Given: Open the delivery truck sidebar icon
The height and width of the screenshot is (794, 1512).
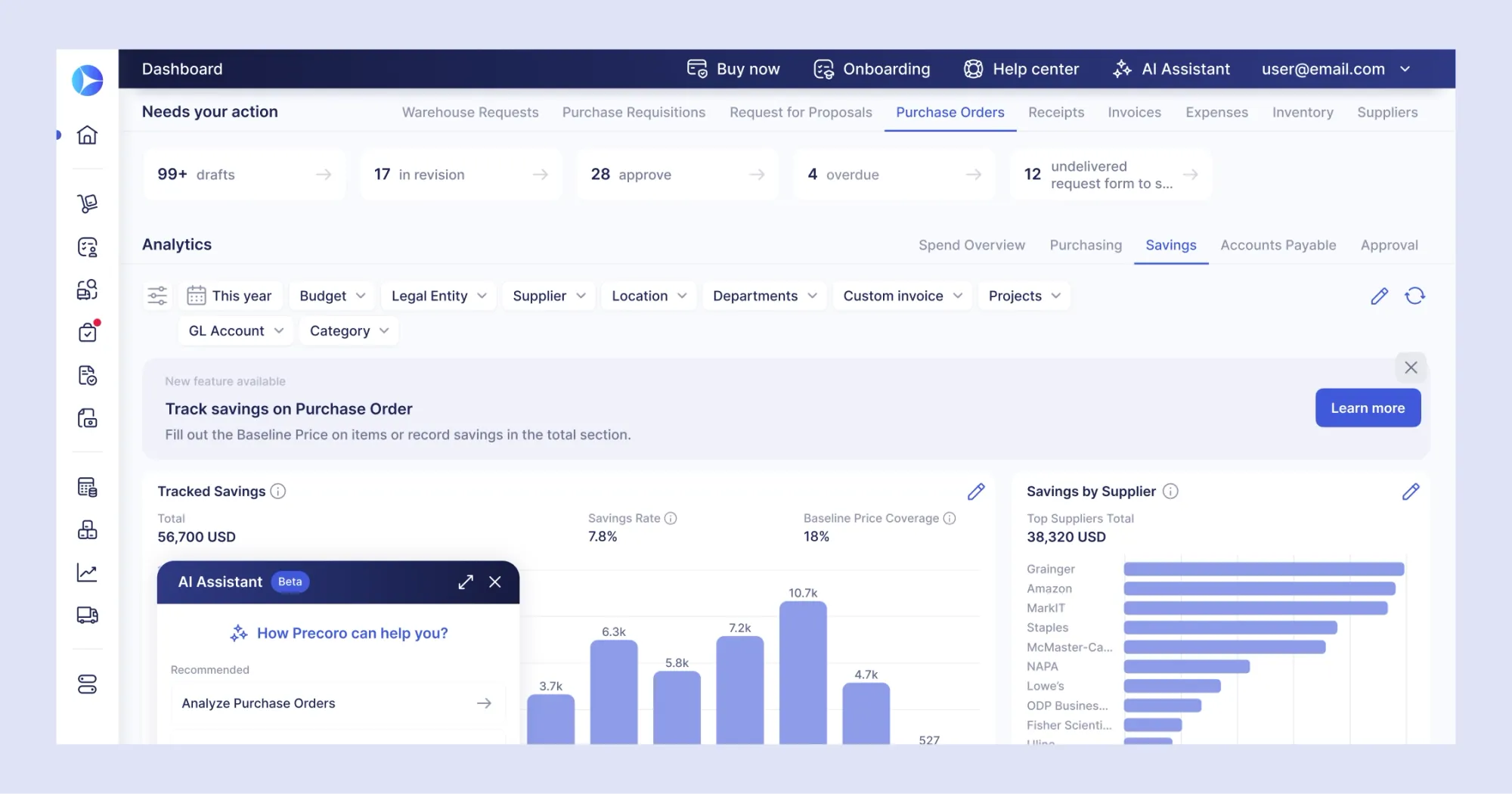Looking at the screenshot, I should coord(87,616).
